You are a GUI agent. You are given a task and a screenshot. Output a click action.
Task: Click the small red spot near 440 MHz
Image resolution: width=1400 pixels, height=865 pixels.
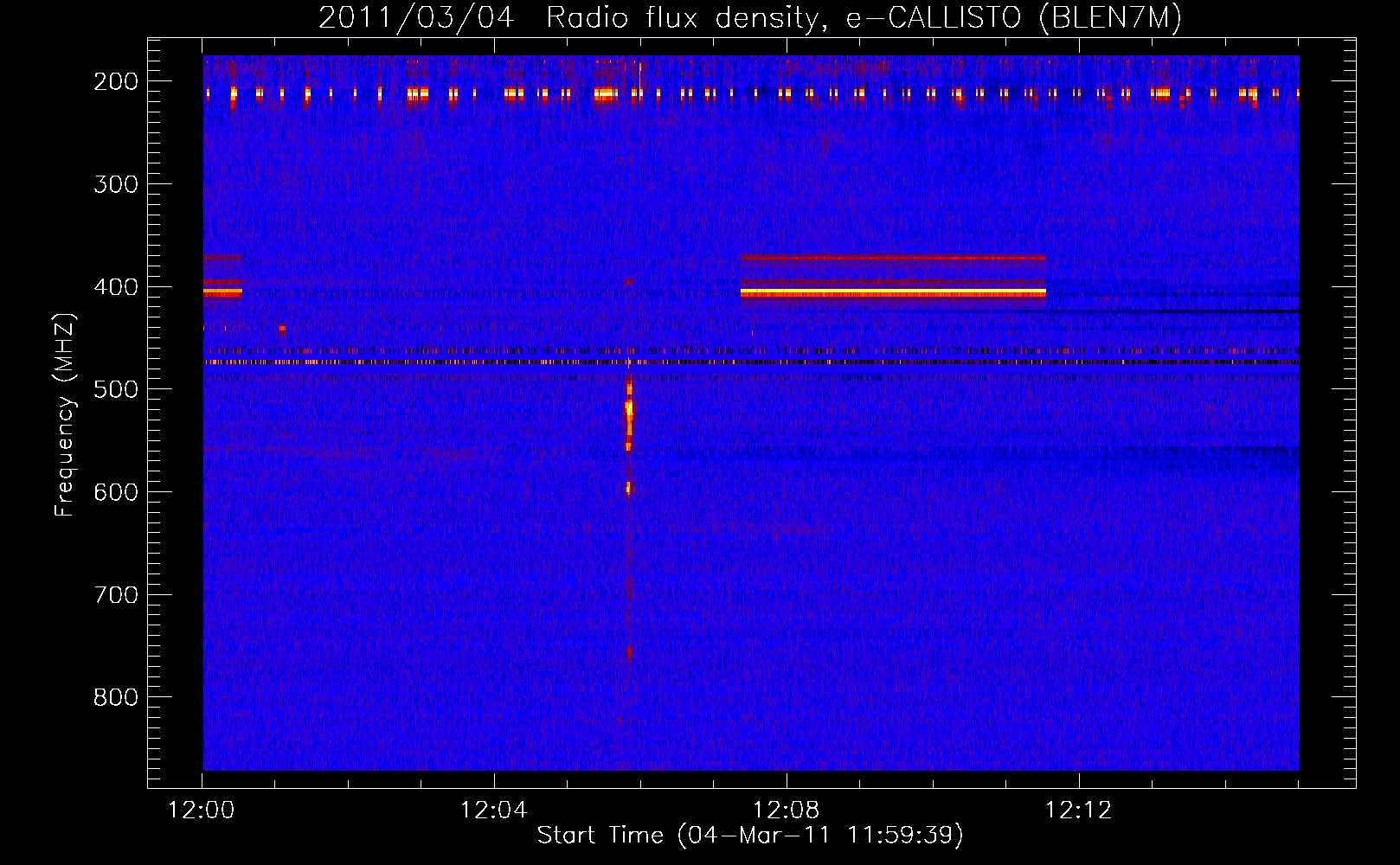tap(282, 329)
